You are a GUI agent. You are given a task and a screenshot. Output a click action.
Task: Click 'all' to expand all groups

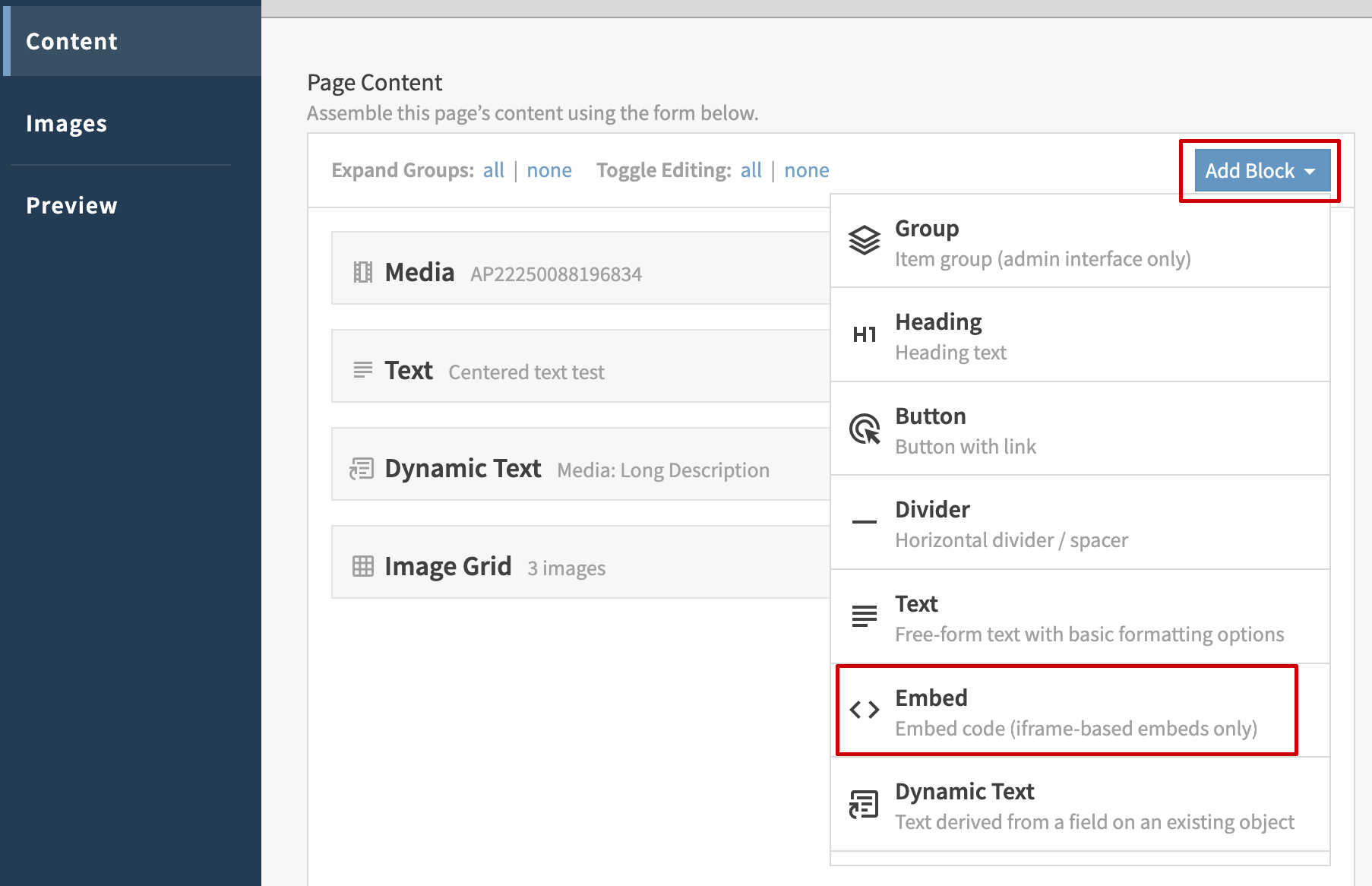coord(493,169)
